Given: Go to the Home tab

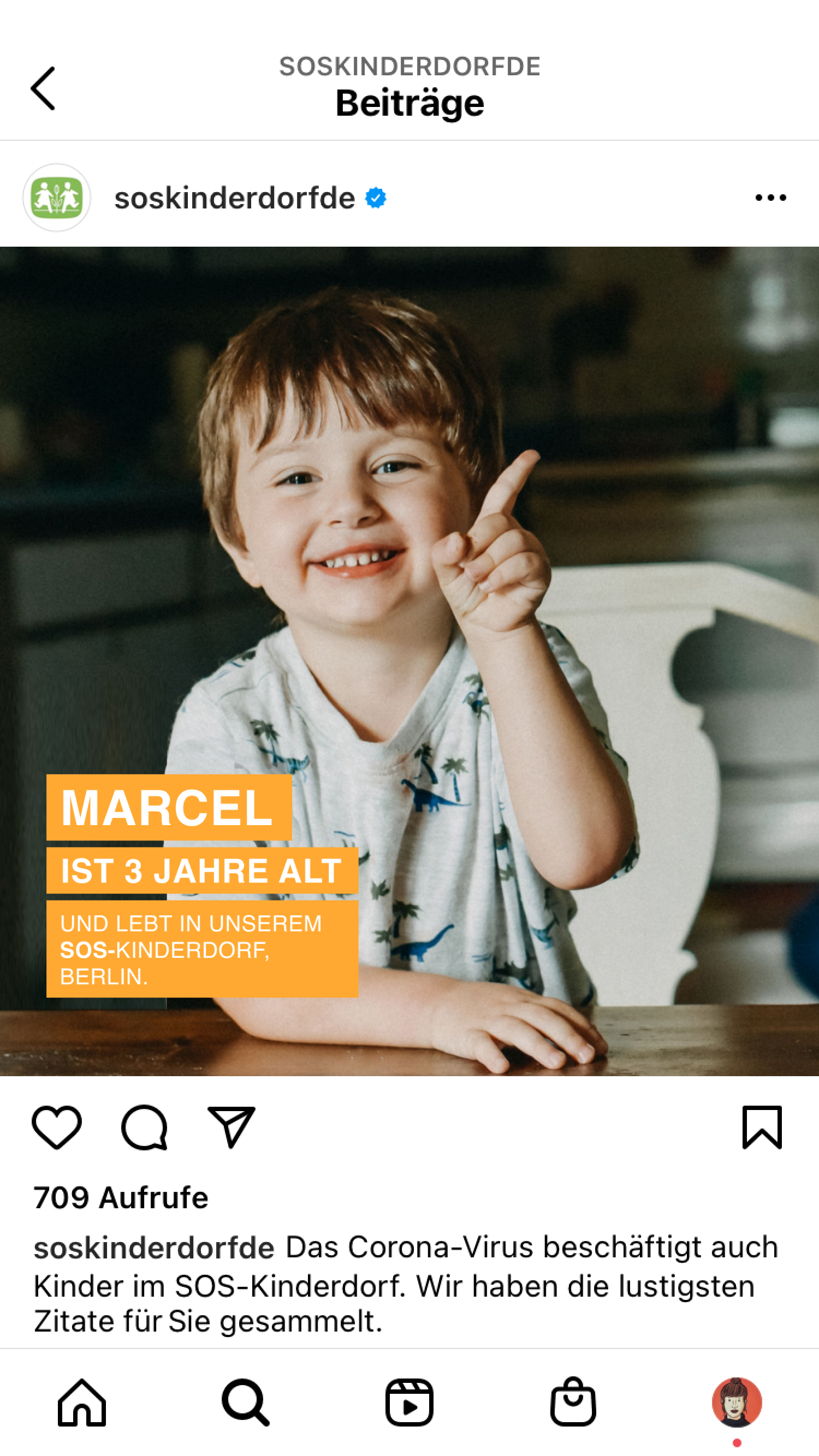Looking at the screenshot, I should [82, 1403].
